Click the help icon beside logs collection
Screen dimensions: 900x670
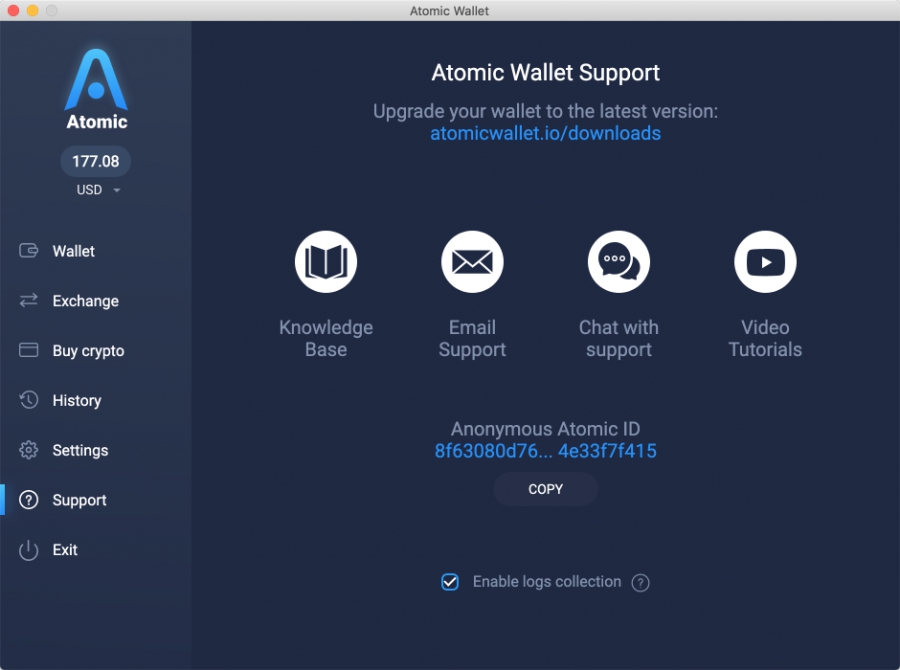pos(641,583)
